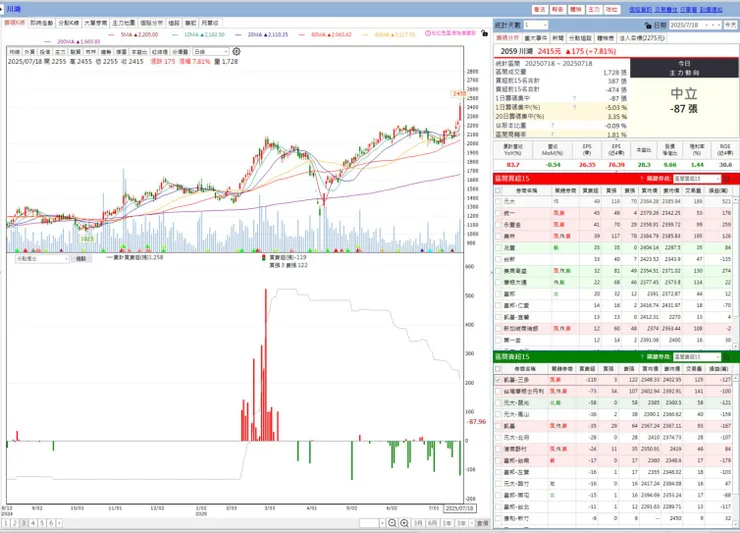The height and width of the screenshot is (533, 740).
Task: Check the 台新 row in the buy table
Action: click(498, 259)
